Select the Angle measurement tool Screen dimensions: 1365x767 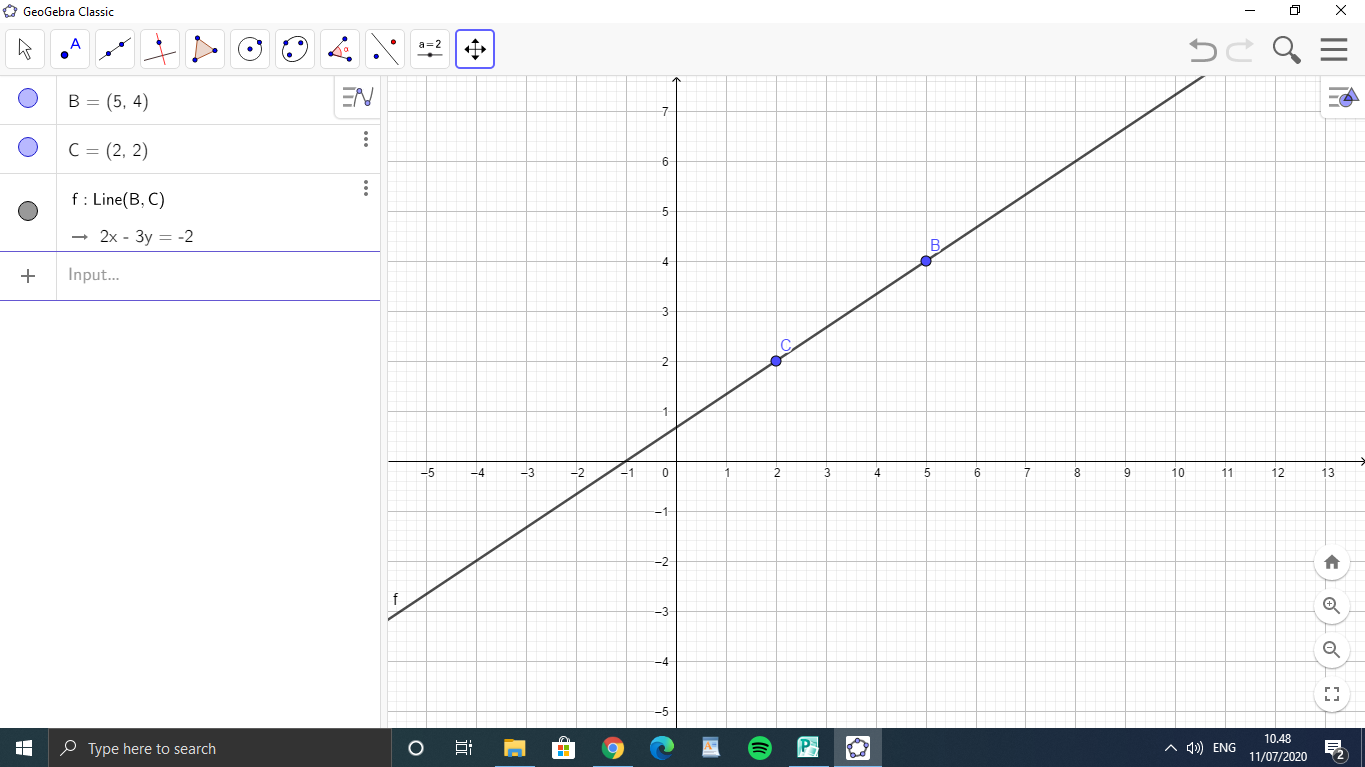pyautogui.click(x=340, y=49)
